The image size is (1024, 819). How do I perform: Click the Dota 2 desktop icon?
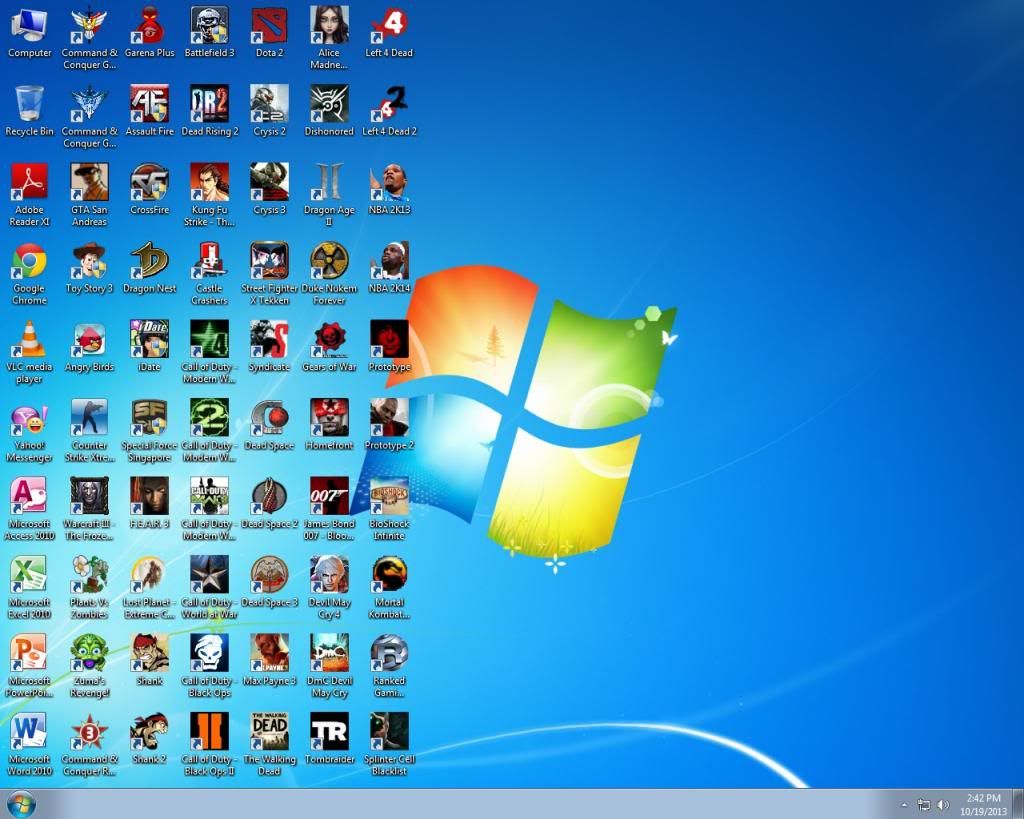click(270, 32)
